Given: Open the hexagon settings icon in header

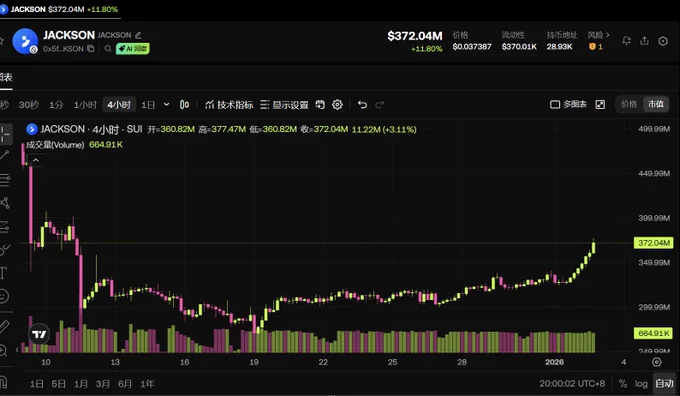Looking at the screenshot, I should tap(663, 41).
